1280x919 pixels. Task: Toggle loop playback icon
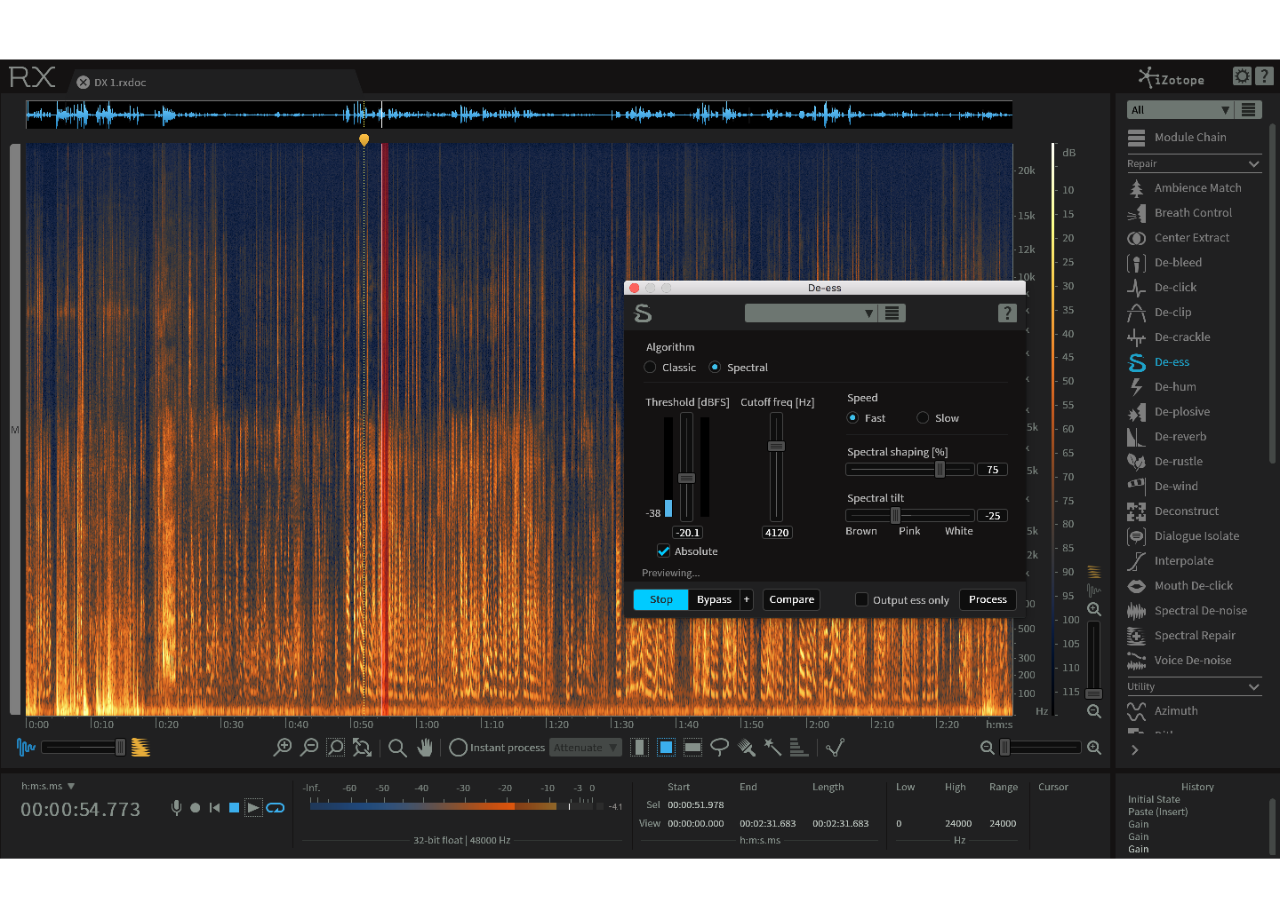coord(275,808)
